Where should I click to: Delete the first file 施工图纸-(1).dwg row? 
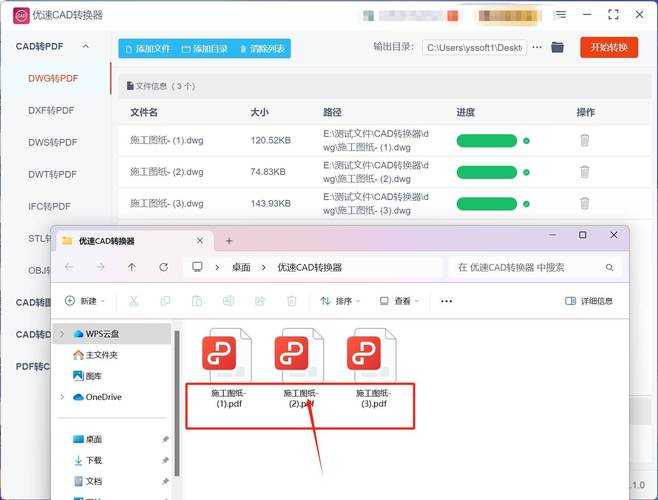point(585,141)
